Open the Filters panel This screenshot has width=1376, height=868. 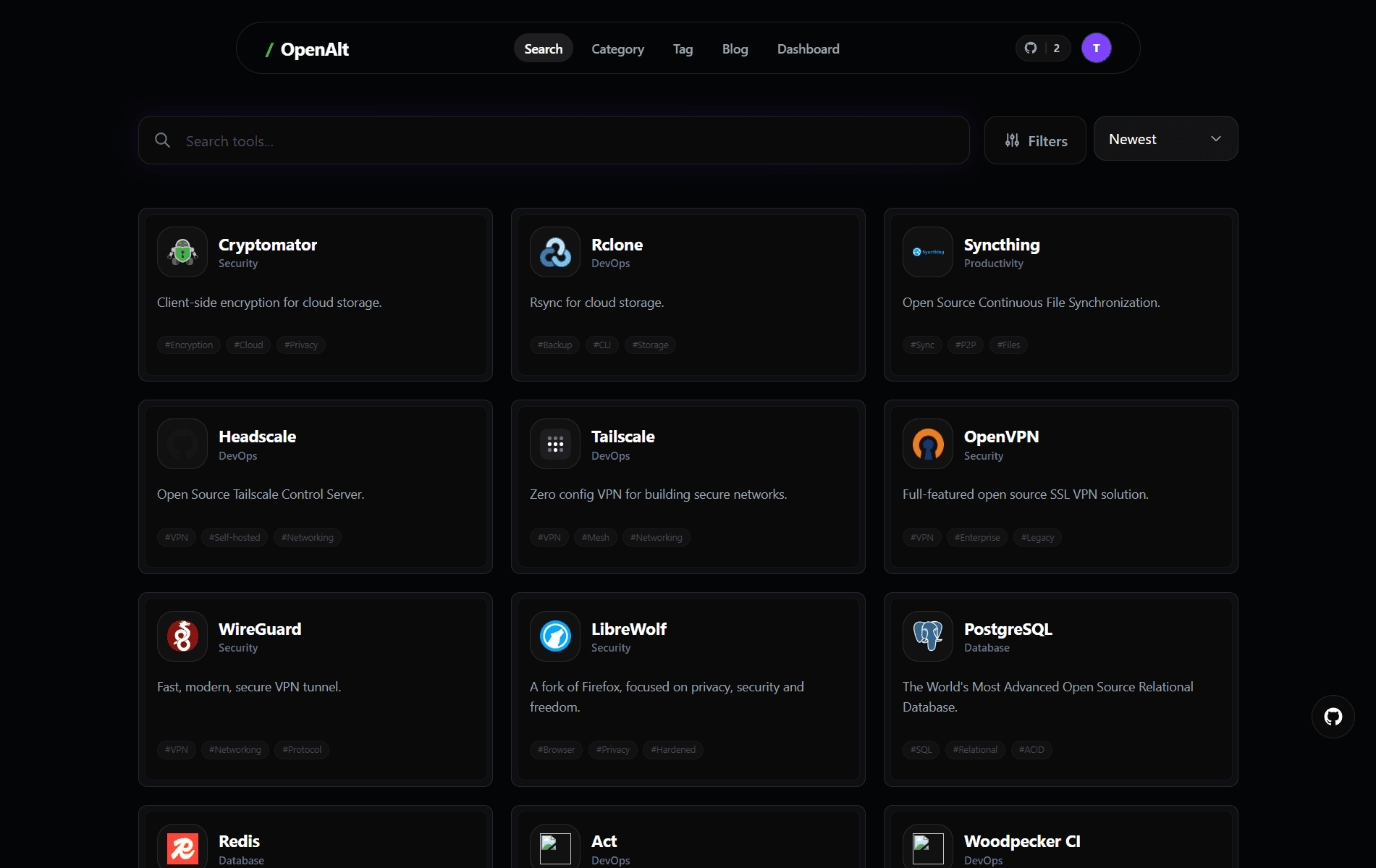(1035, 140)
